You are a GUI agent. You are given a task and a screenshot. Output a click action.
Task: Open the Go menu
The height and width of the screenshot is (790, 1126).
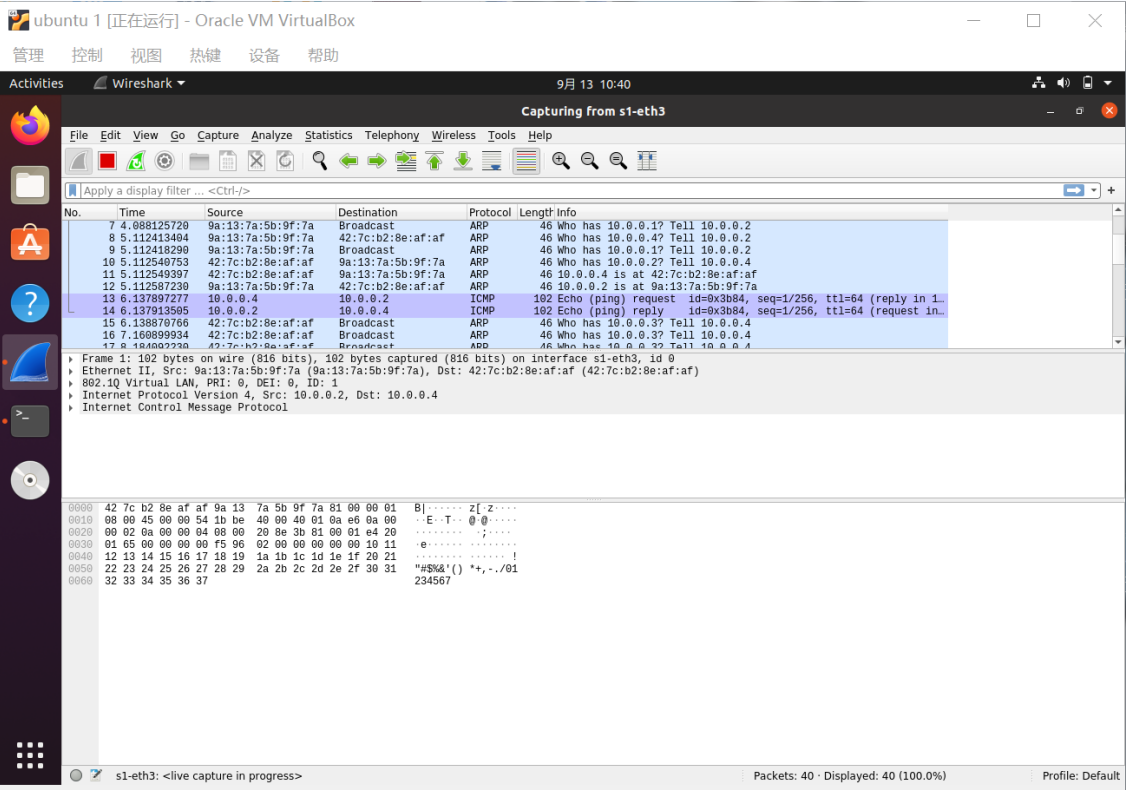177,135
